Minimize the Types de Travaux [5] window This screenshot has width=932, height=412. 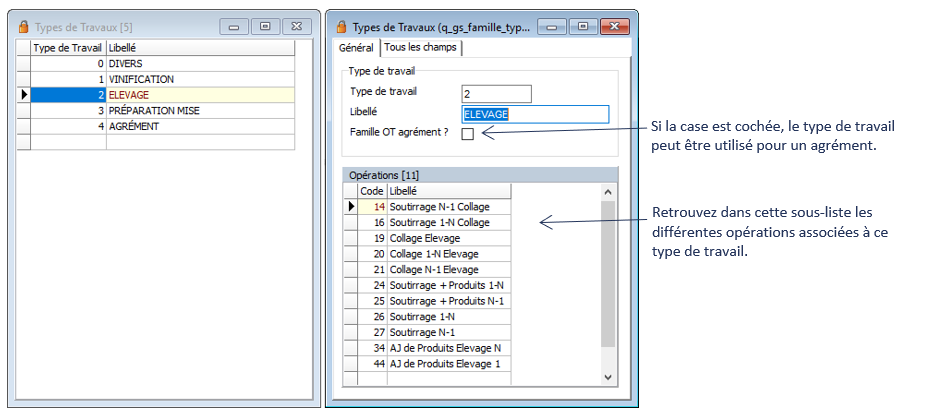pos(232,27)
